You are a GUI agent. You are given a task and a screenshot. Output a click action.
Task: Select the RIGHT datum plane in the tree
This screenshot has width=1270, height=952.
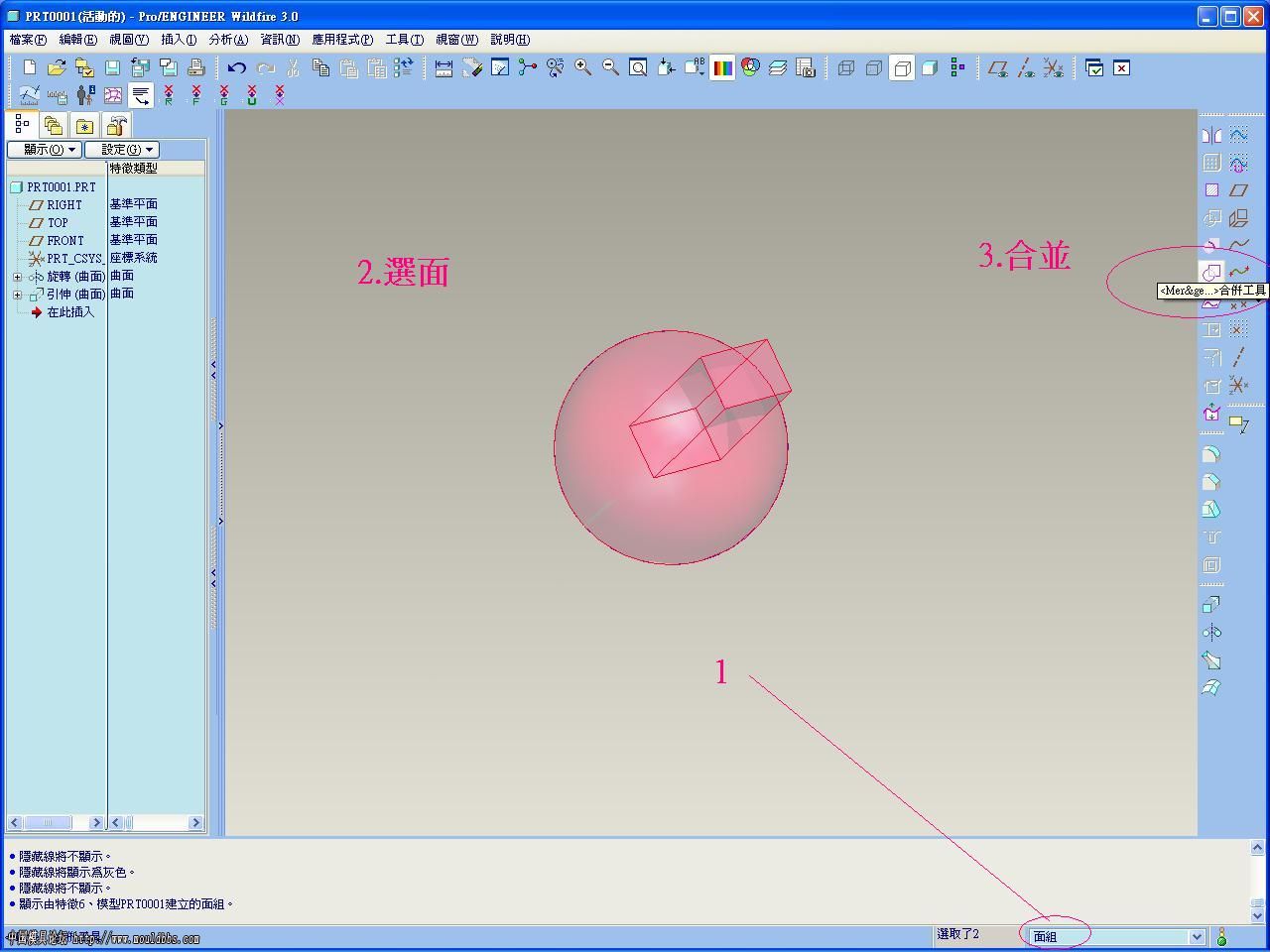pyautogui.click(x=64, y=205)
